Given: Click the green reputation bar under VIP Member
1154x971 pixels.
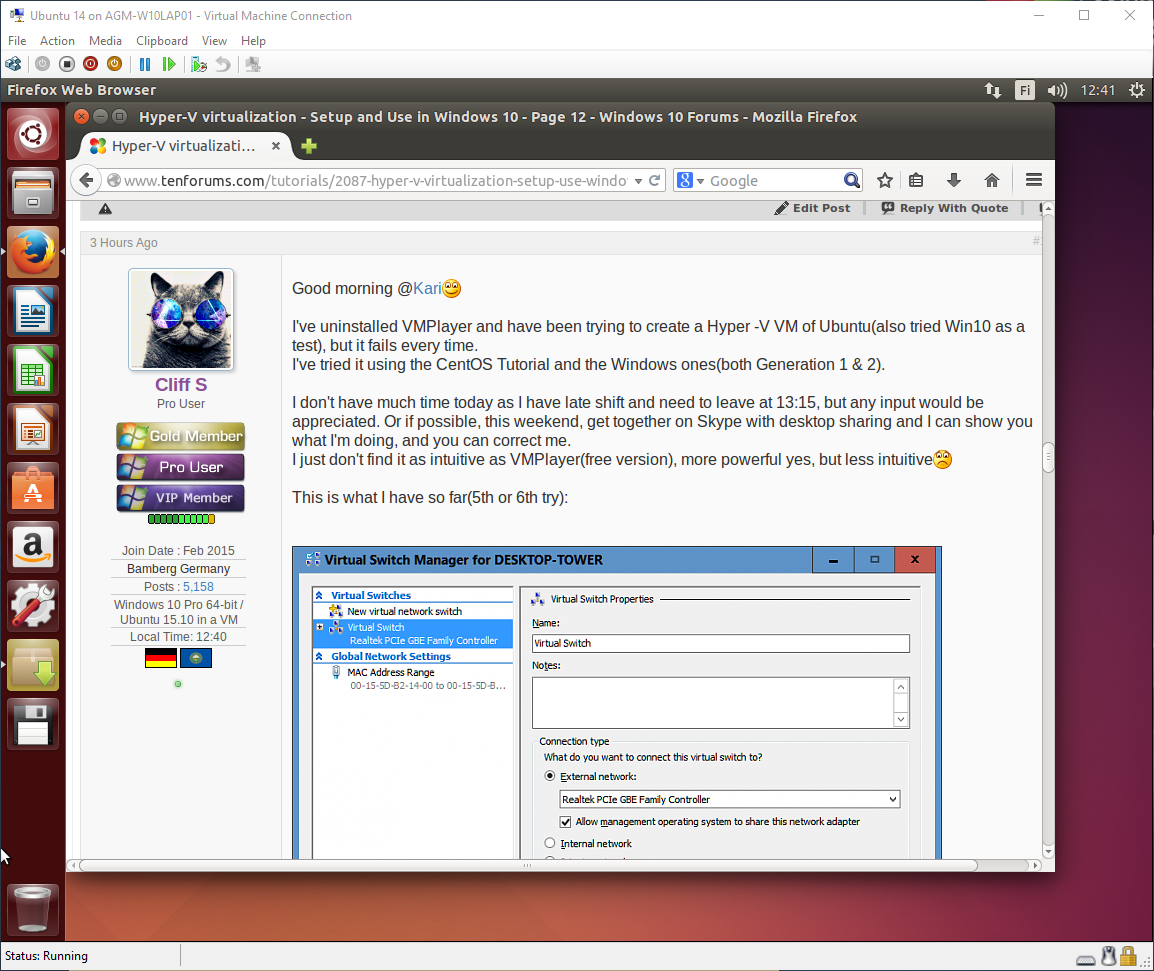Looking at the screenshot, I should (181, 519).
